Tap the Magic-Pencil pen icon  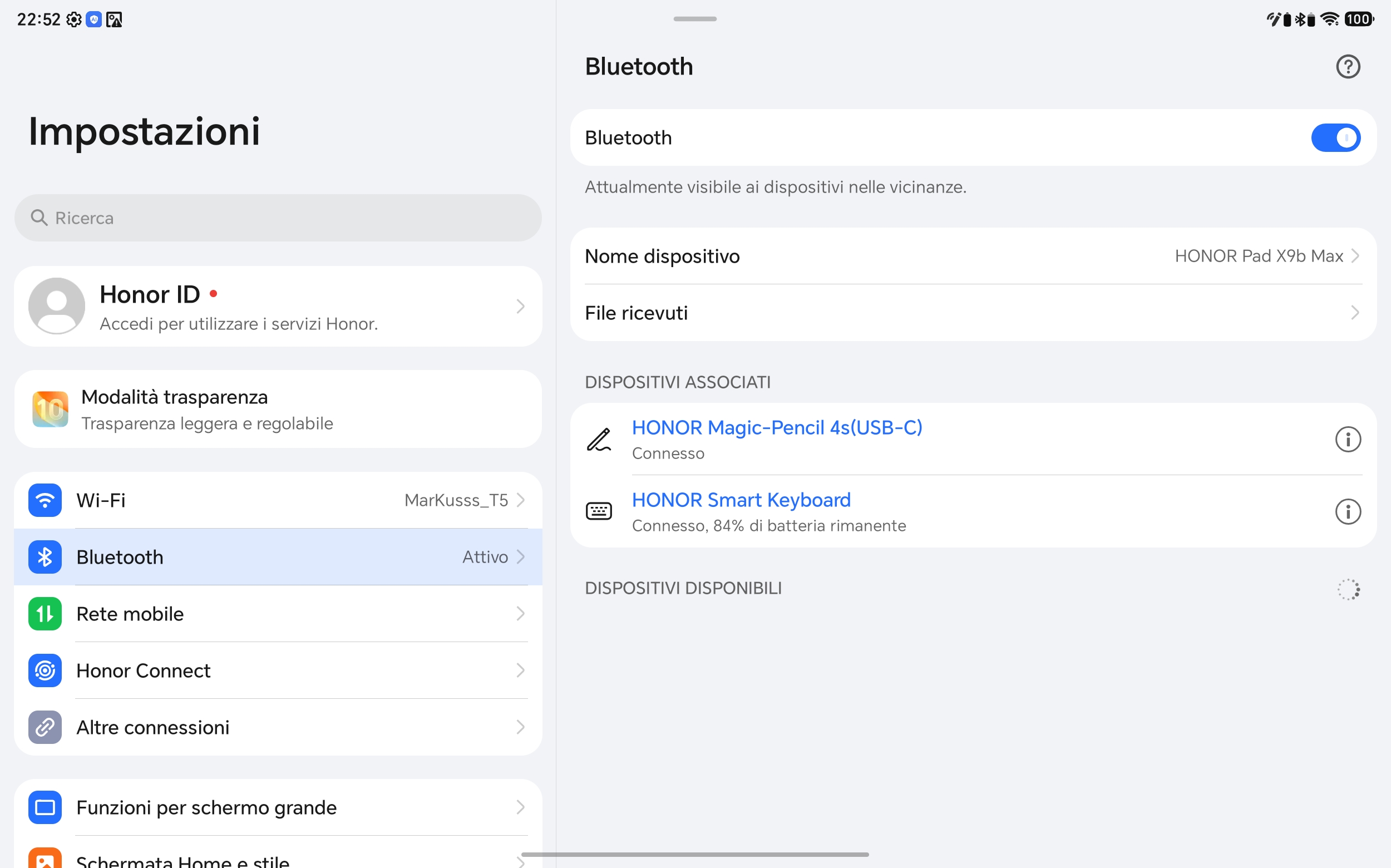(599, 440)
